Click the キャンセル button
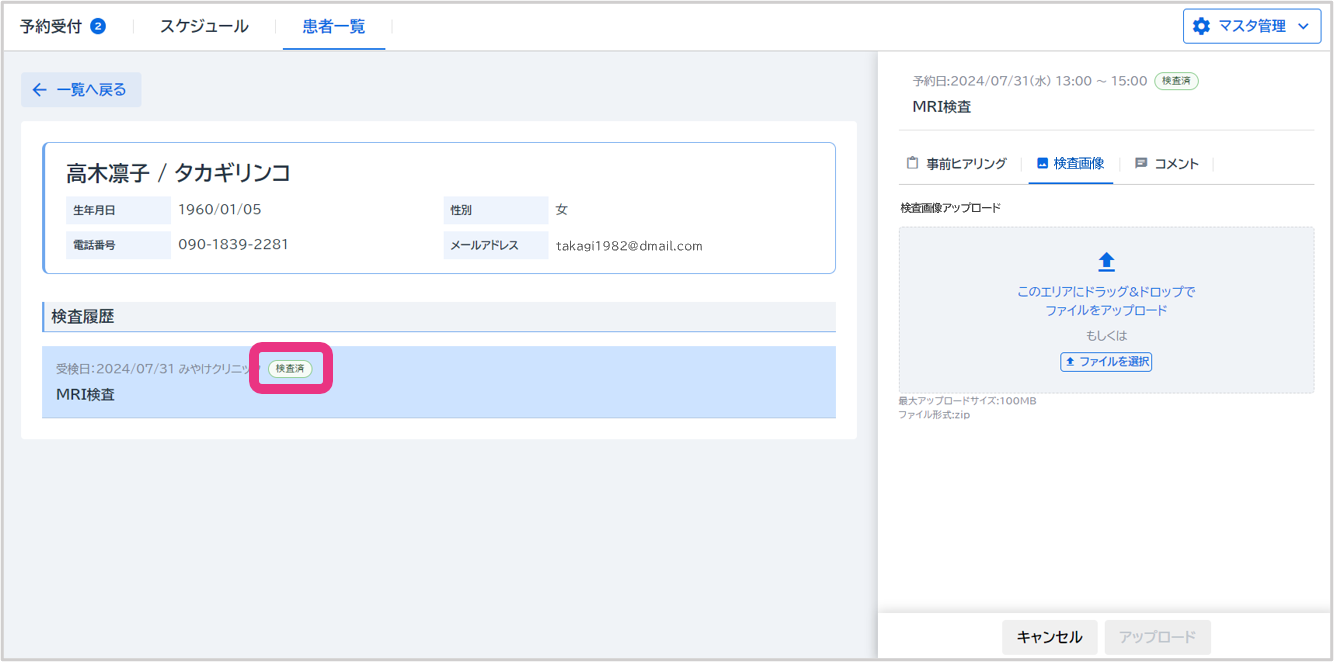 1049,637
